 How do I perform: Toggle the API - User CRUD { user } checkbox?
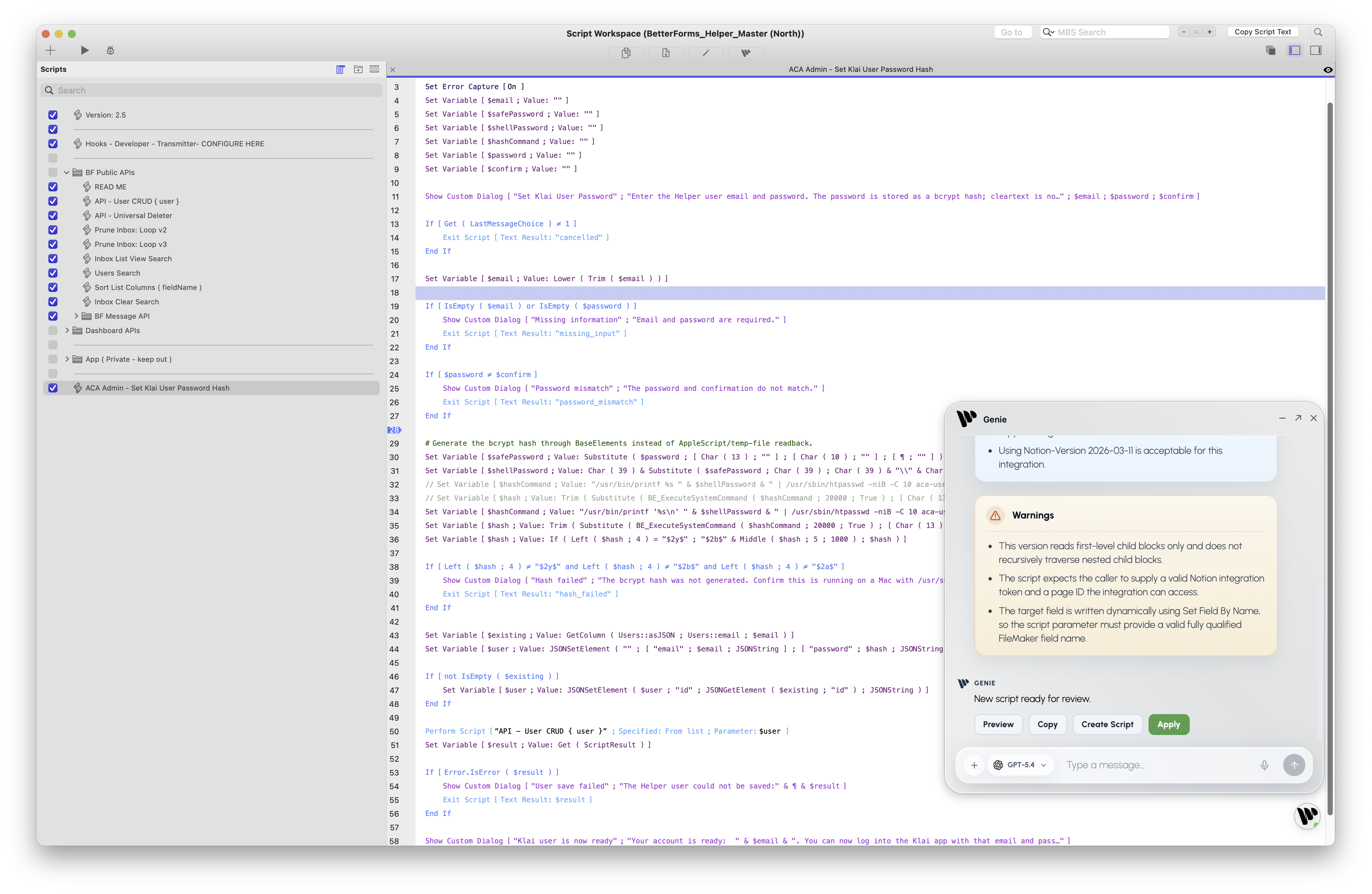(53, 201)
